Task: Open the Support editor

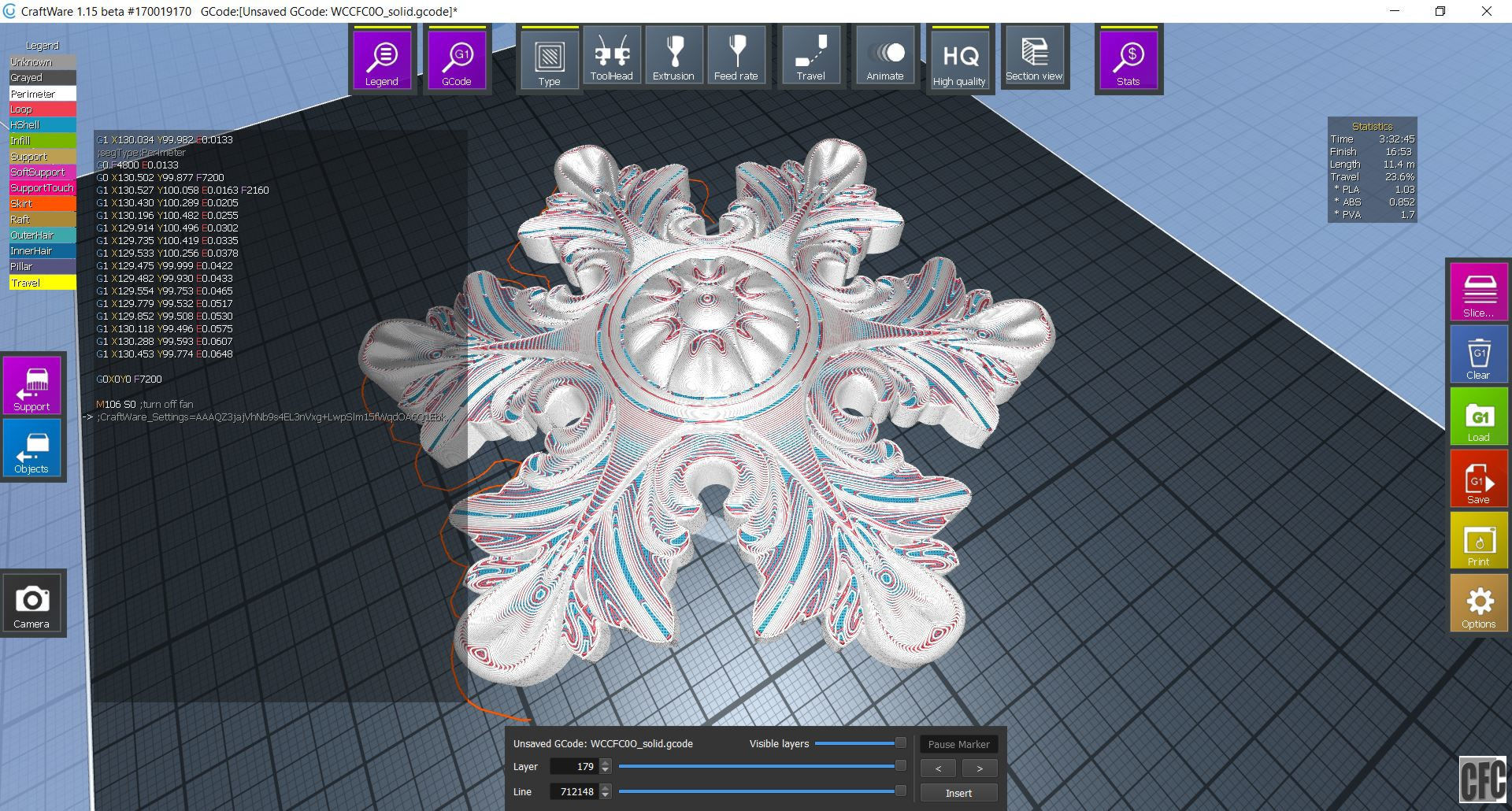Action: (31, 385)
